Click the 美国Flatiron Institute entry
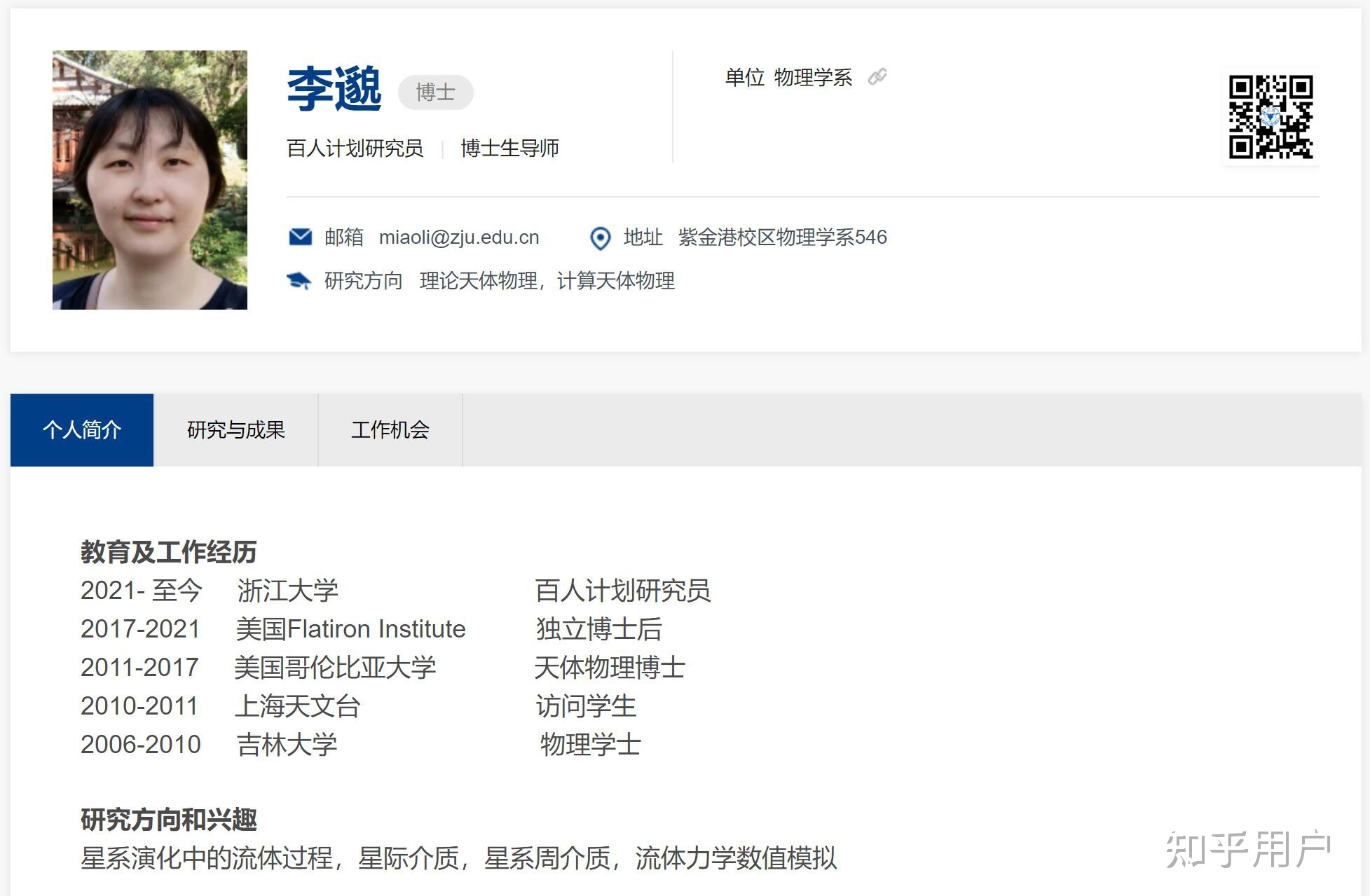 coord(350,629)
